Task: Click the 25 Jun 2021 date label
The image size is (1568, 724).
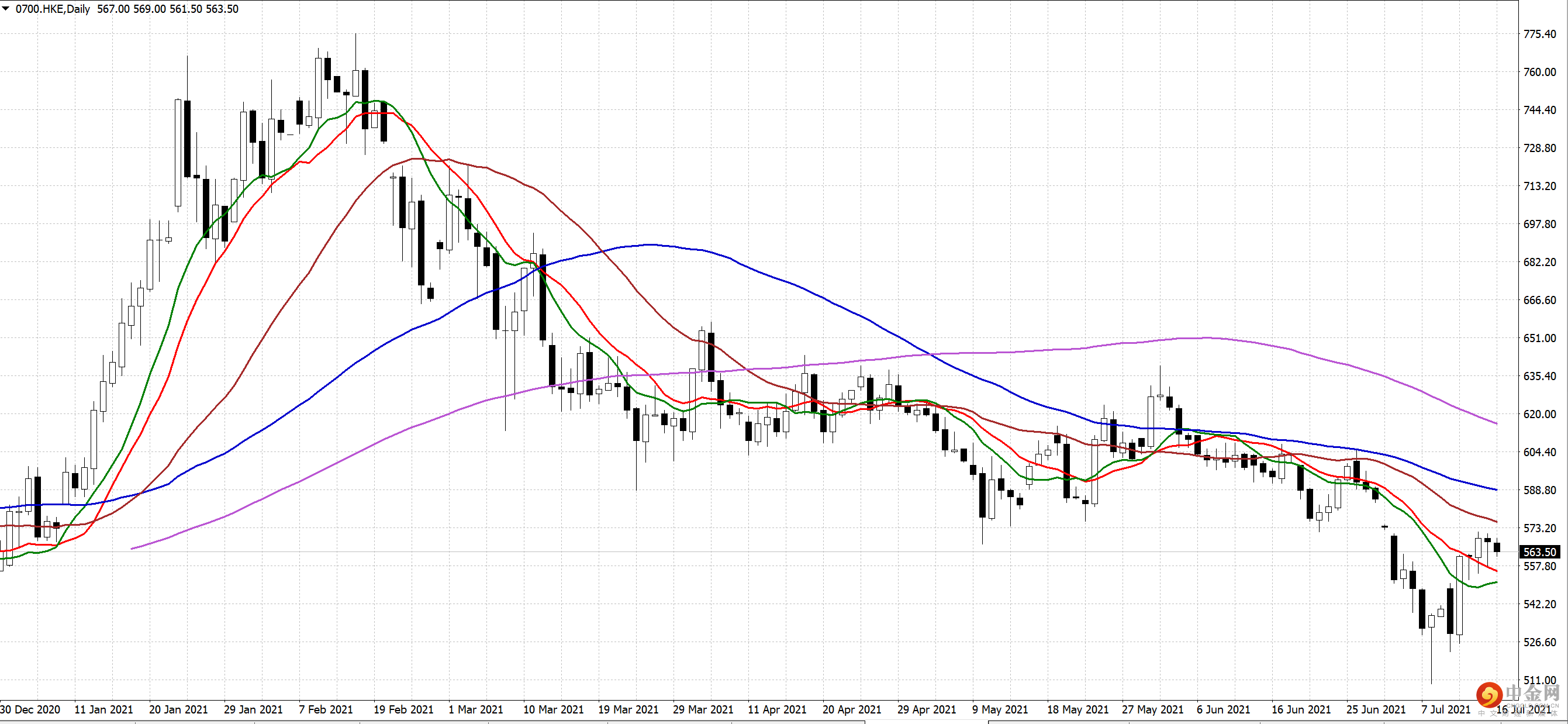Action: [1376, 709]
